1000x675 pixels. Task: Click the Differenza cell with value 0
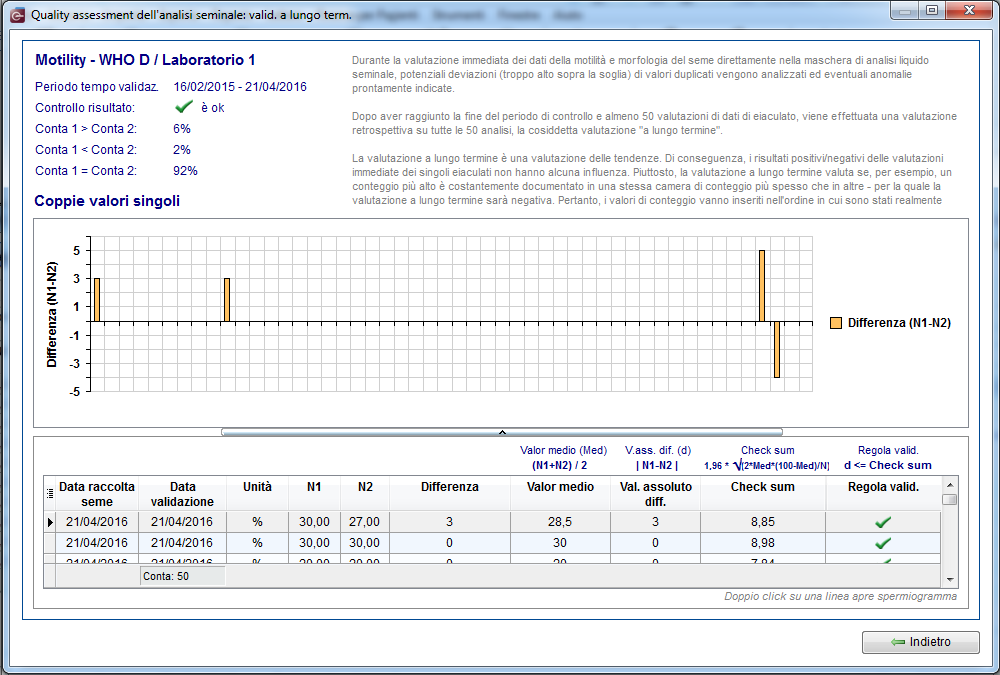(450, 543)
